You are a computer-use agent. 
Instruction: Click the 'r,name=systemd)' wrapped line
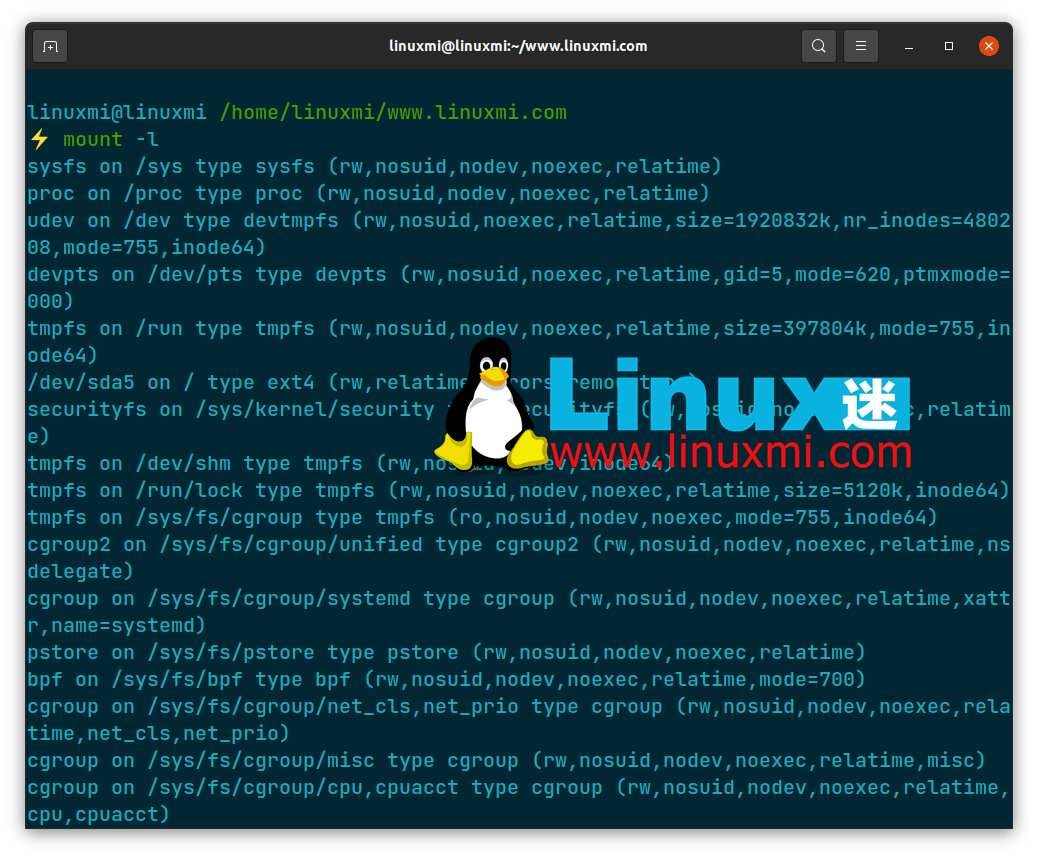tap(117, 626)
